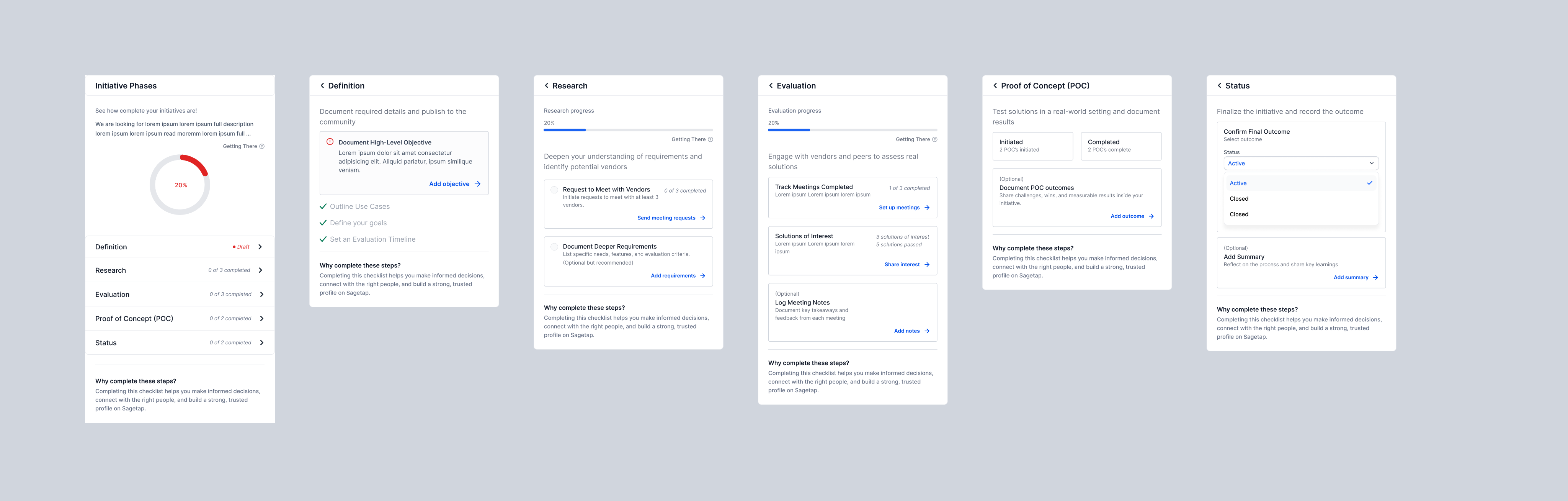Click info icon beside Getting There under Initiative Phases

tap(262, 146)
